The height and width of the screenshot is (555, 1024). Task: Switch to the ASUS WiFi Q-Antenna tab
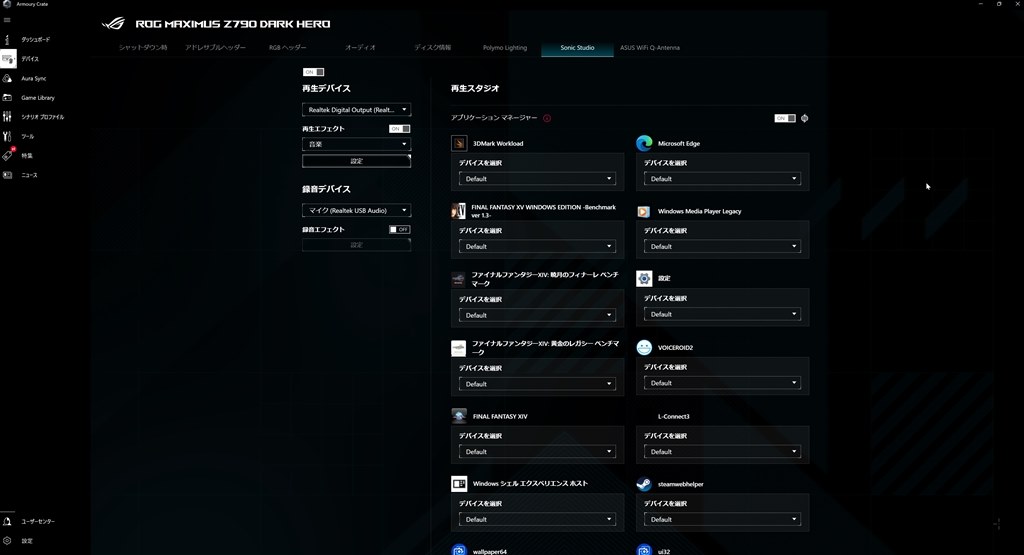pyautogui.click(x=650, y=48)
